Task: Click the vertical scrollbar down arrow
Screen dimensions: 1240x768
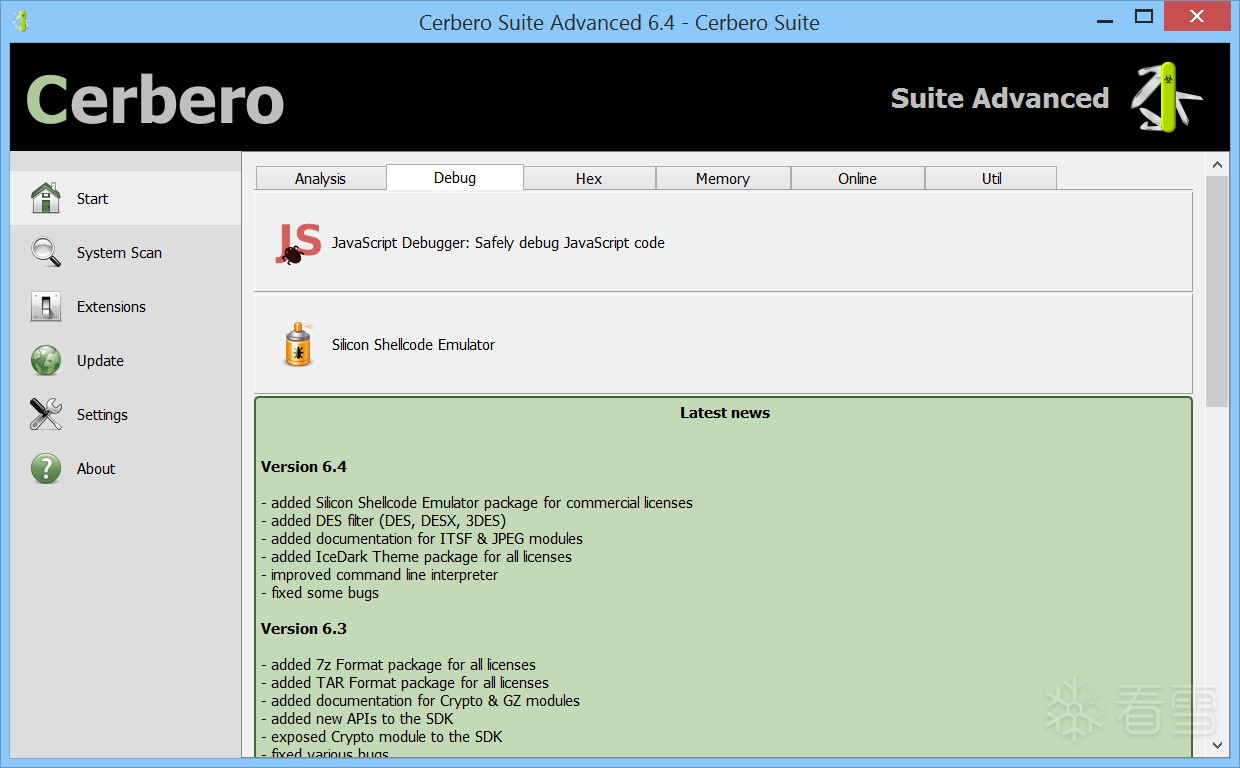Action: [1217, 745]
